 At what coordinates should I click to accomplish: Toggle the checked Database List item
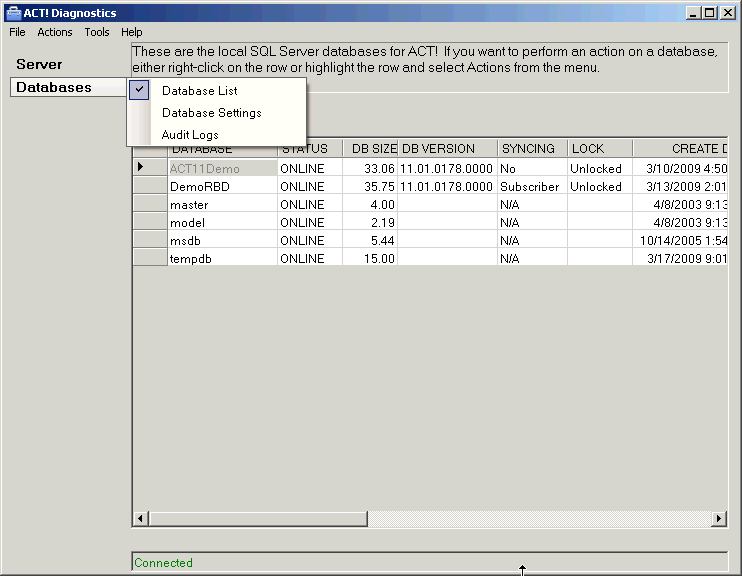pyautogui.click(x=199, y=91)
